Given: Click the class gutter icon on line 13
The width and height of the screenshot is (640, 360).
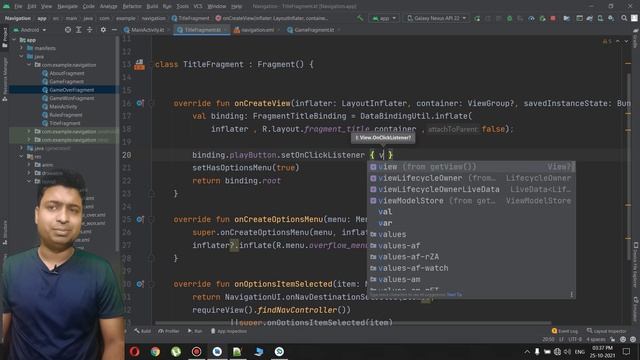Looking at the screenshot, I should (x=140, y=64).
